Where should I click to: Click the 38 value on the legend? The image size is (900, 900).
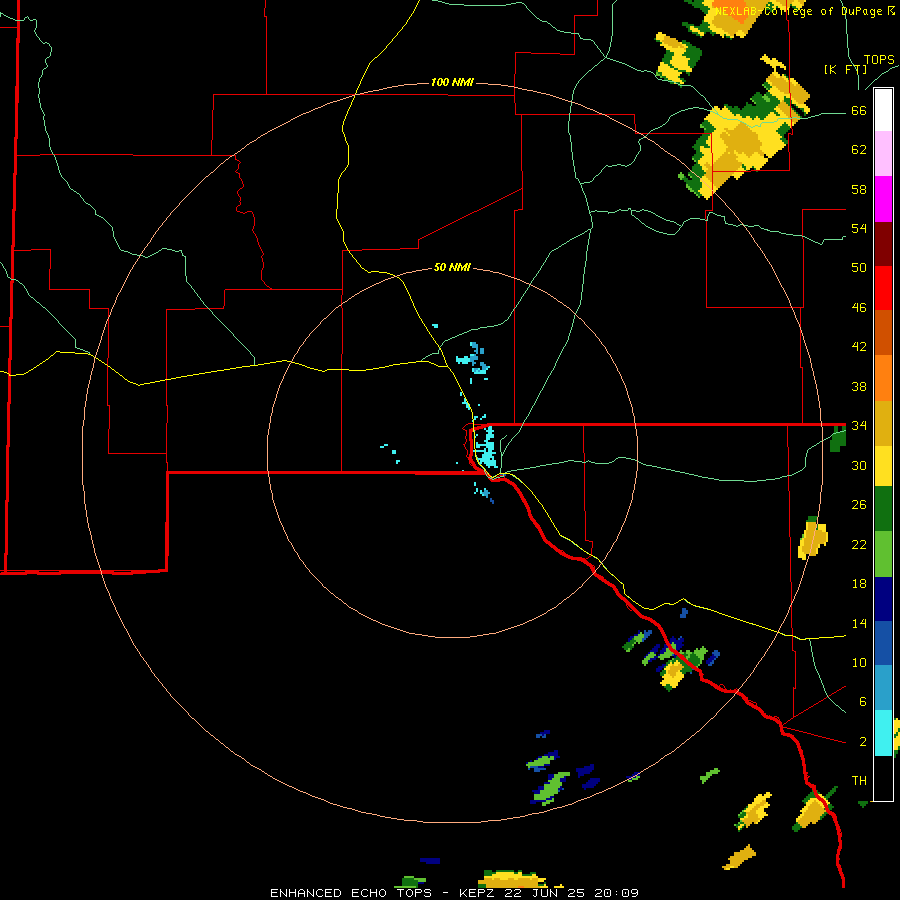(859, 386)
